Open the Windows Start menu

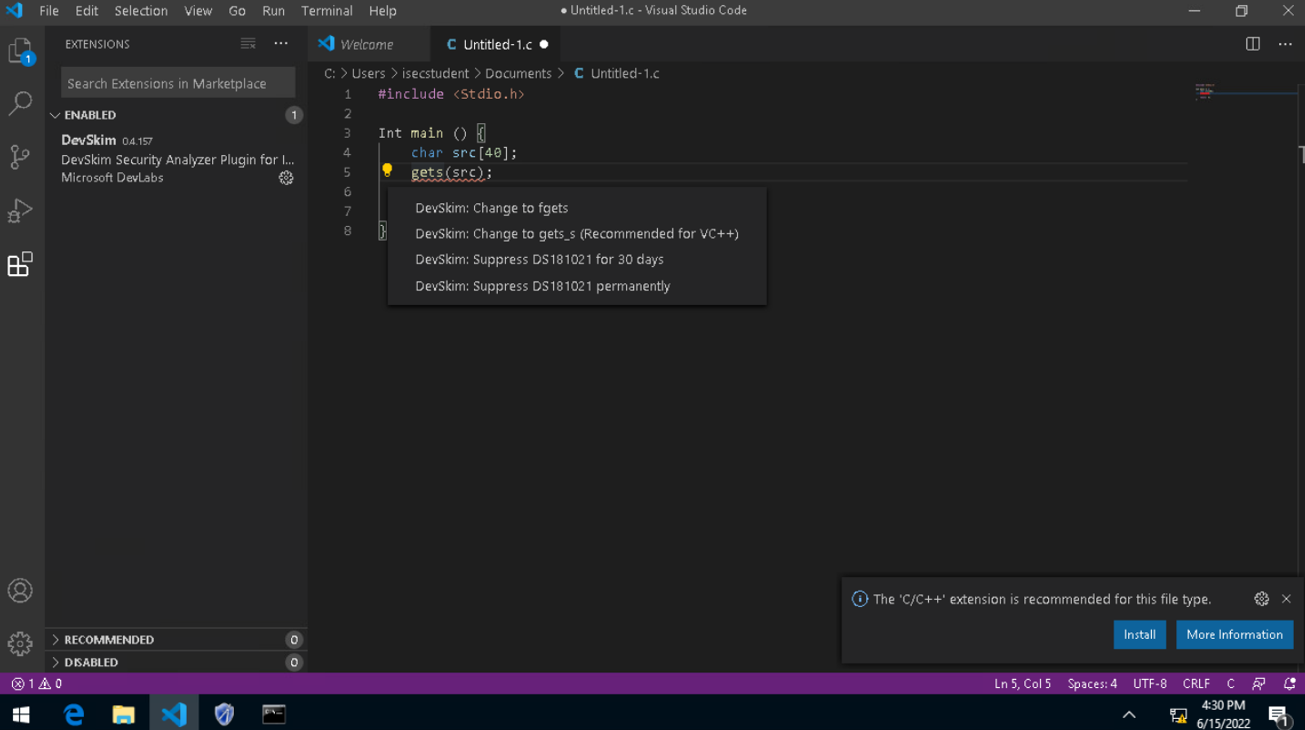[21, 714]
